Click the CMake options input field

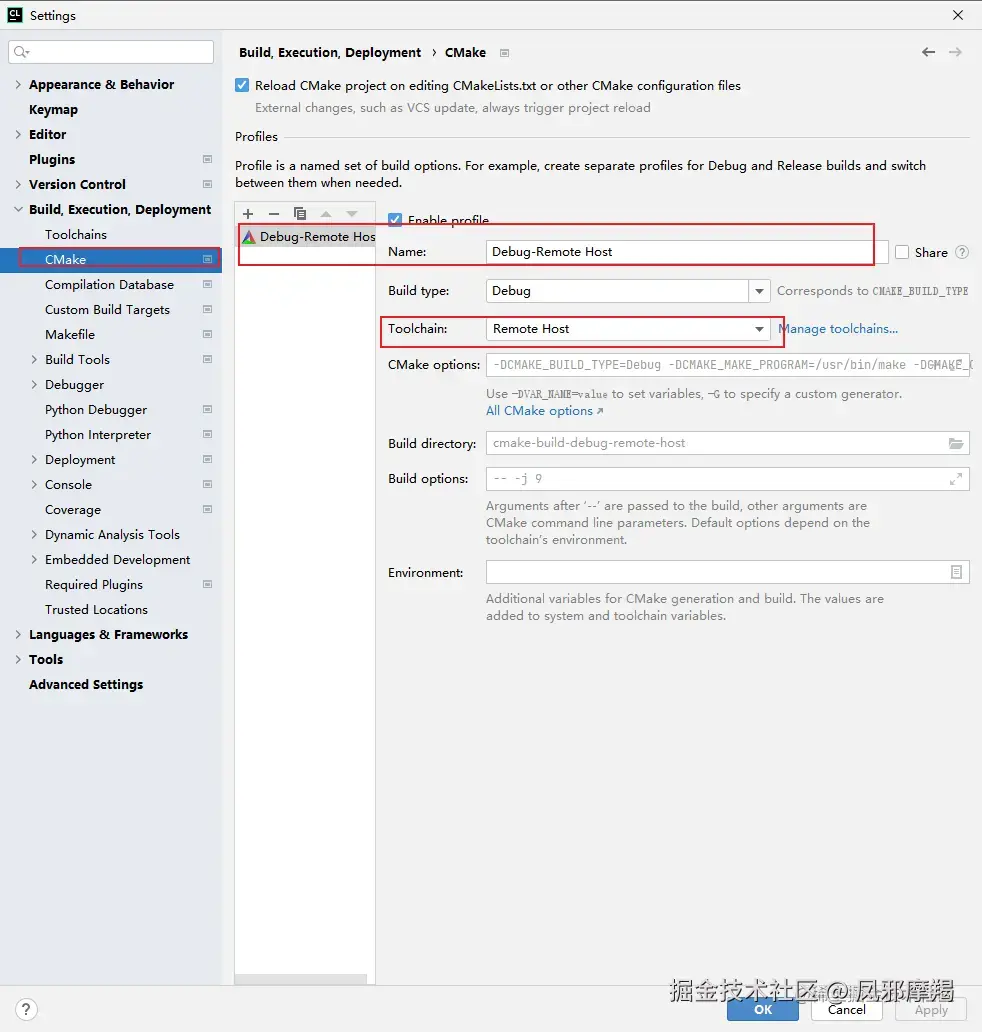point(727,365)
